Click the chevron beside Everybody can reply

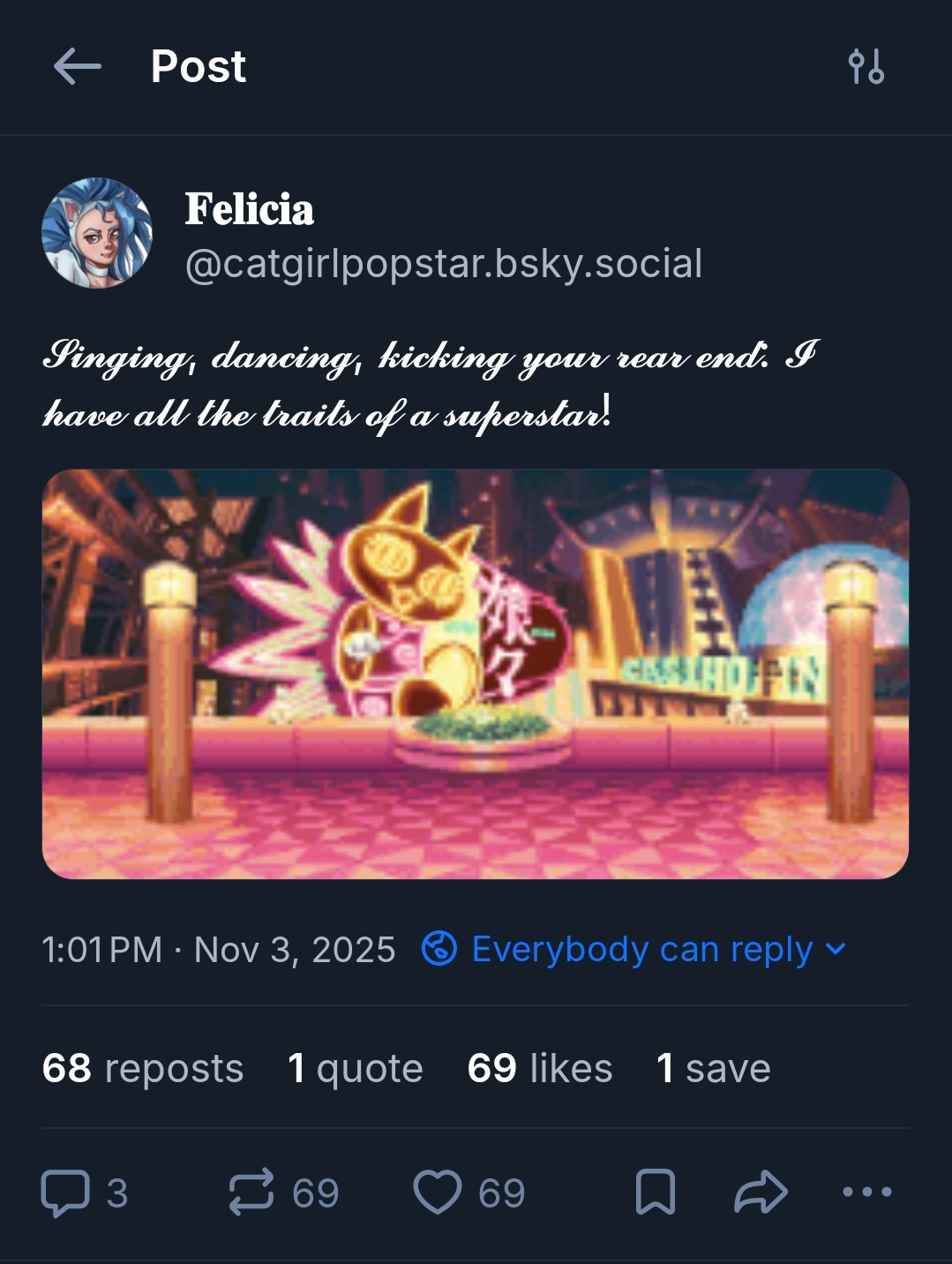click(836, 950)
